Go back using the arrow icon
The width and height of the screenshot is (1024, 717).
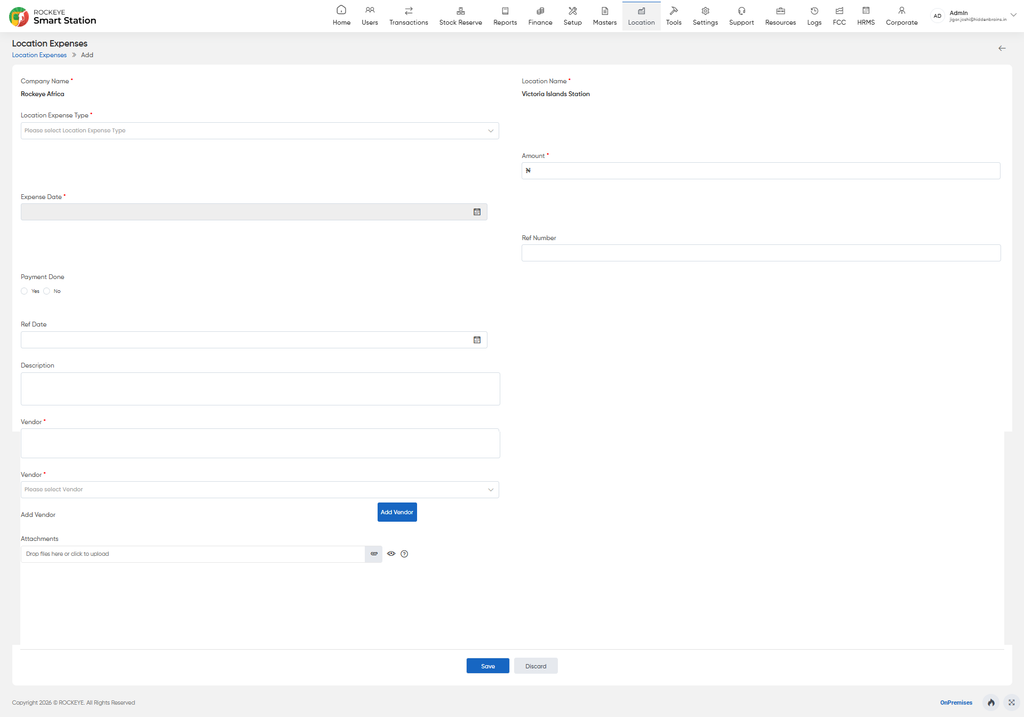[x=1002, y=48]
